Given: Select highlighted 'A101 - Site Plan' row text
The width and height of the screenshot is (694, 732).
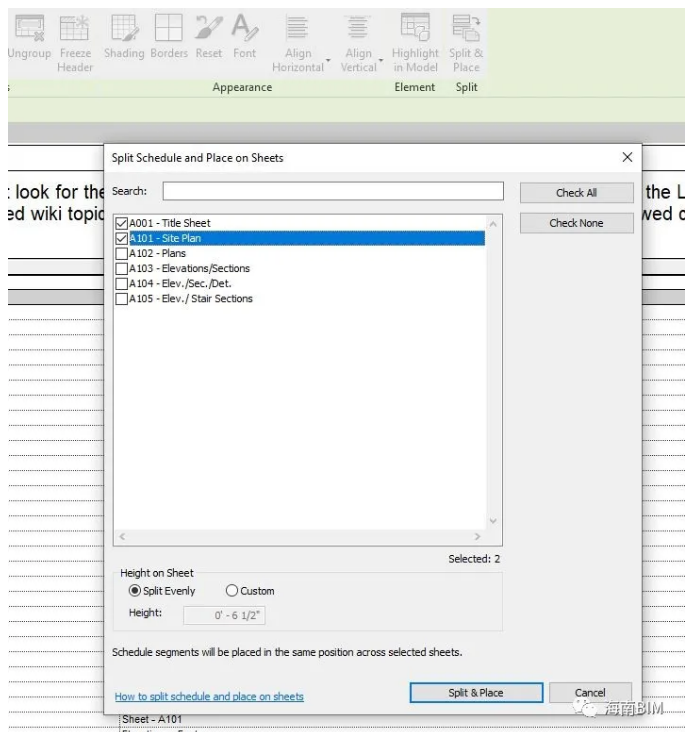Looking at the screenshot, I should click(165, 239).
